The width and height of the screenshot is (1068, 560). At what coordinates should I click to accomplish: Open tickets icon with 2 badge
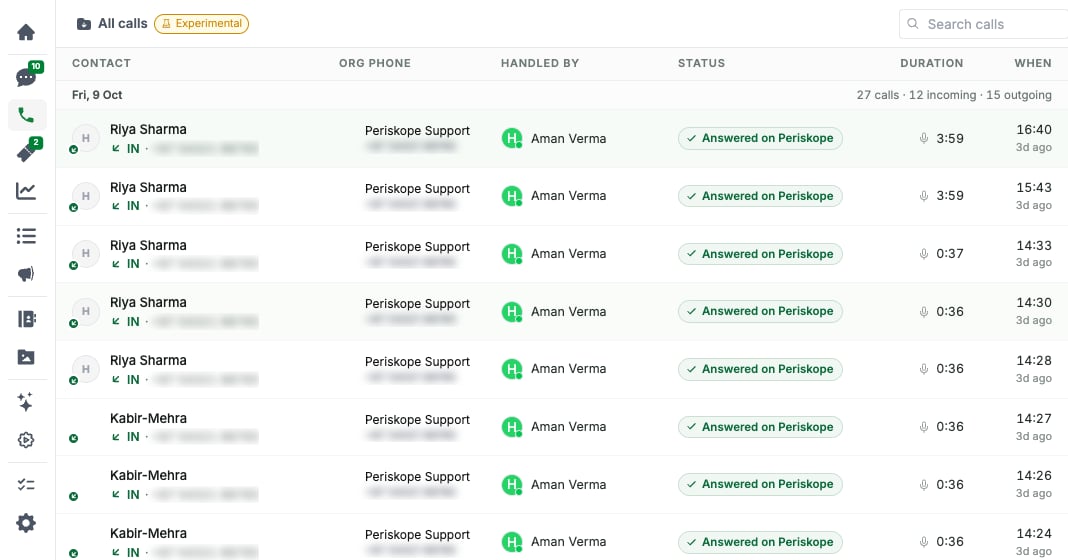27,151
